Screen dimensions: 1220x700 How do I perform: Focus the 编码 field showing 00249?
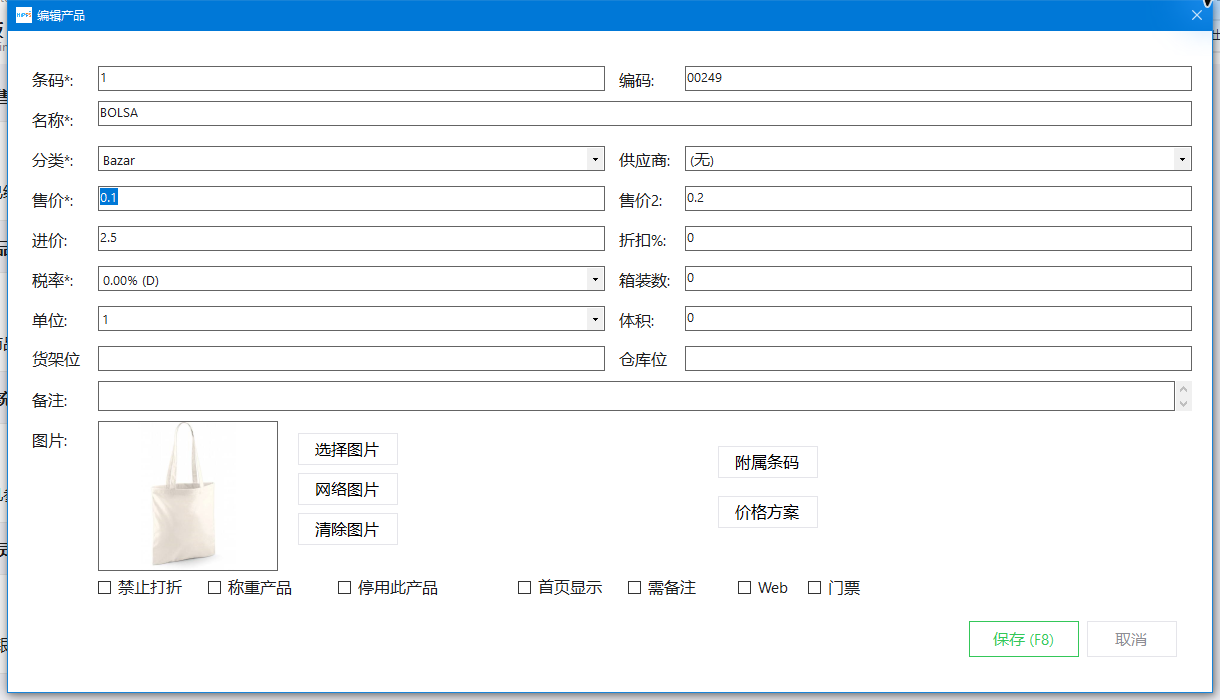tap(938, 79)
